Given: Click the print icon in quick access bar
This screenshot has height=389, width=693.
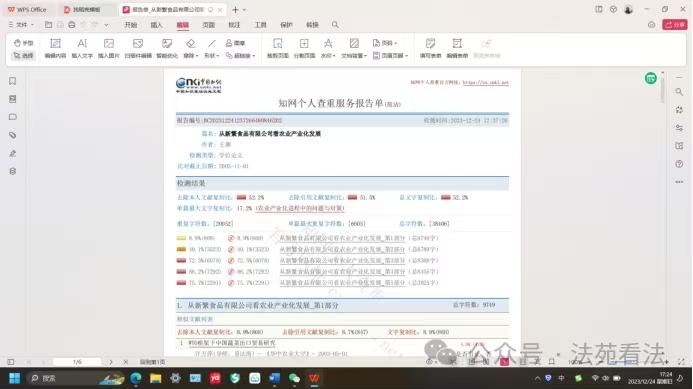Looking at the screenshot, I should coord(72,25).
